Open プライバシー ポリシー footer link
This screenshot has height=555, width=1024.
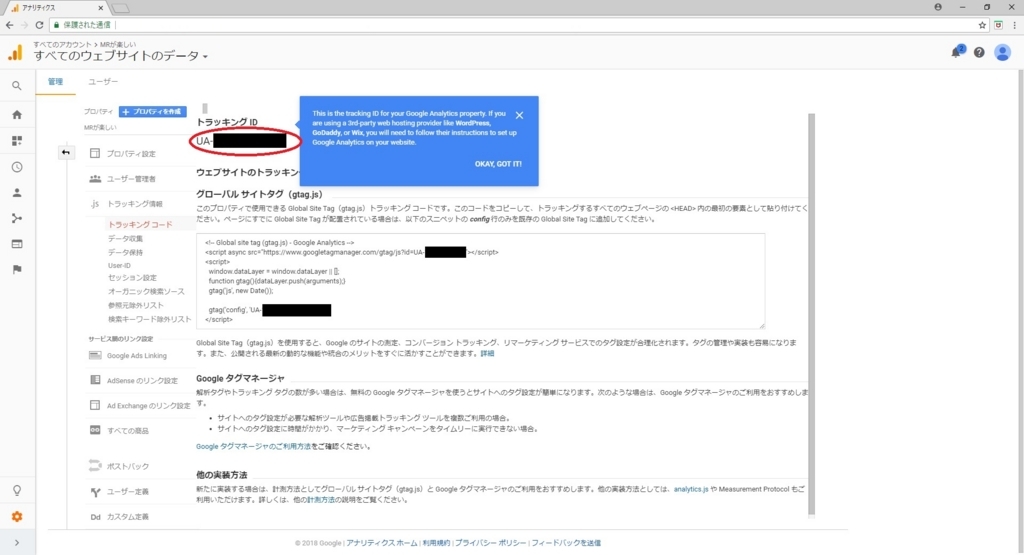pos(490,543)
